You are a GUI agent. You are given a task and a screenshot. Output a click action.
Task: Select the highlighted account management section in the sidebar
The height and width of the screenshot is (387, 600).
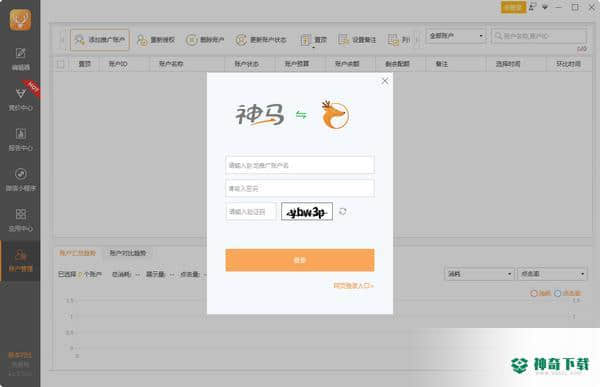pos(20,261)
